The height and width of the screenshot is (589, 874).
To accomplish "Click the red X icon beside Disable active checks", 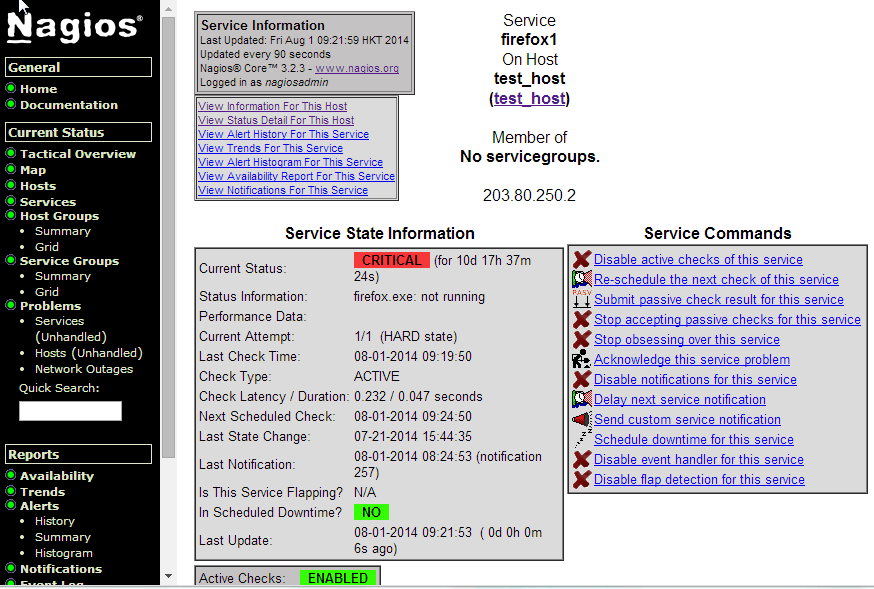I will coord(582,259).
